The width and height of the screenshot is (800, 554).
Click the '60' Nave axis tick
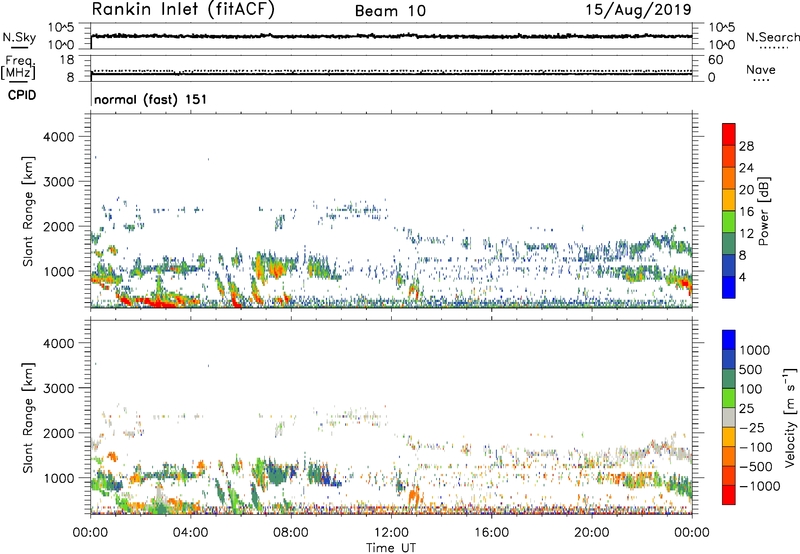(716, 60)
